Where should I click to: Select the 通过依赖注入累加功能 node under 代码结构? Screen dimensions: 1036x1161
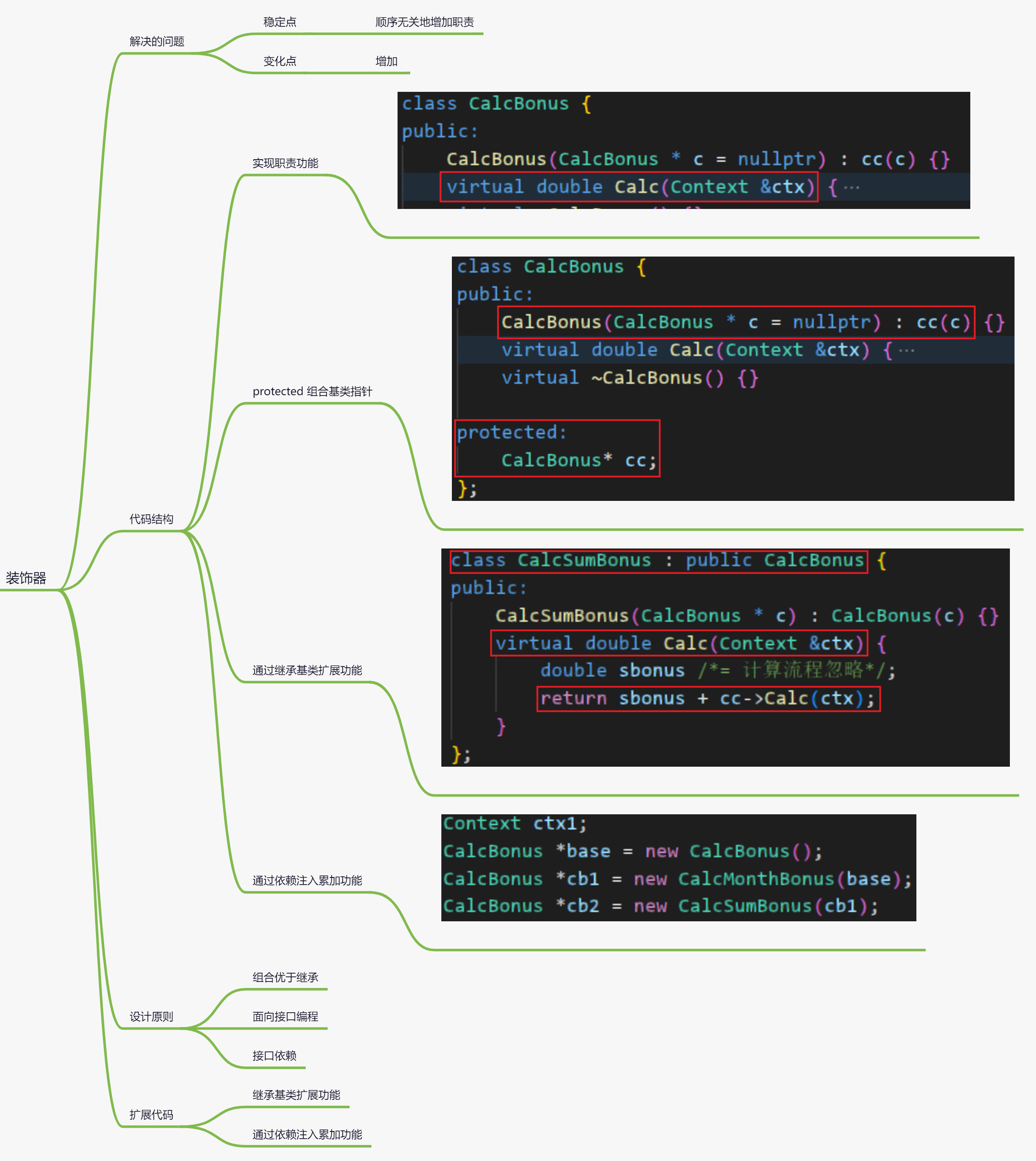tap(307, 881)
